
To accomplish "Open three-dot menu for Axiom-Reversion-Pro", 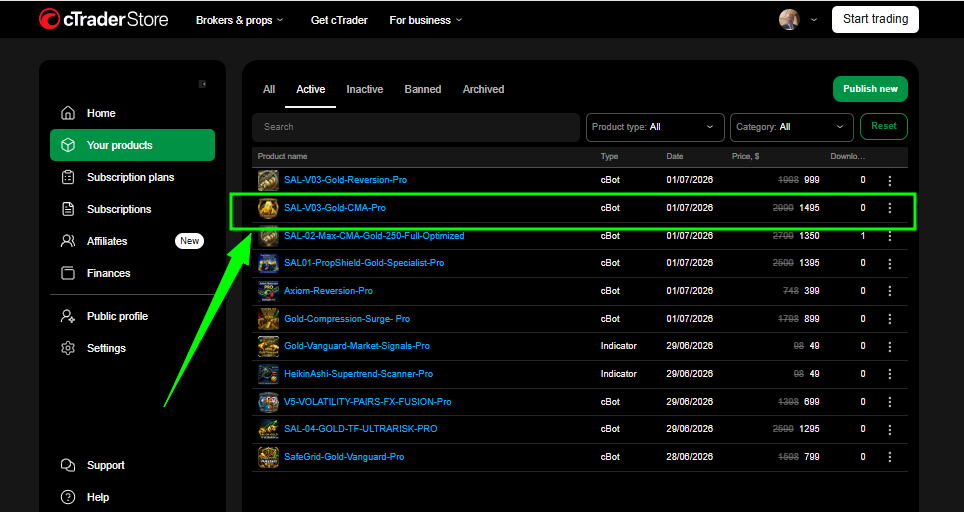I will tap(890, 291).
